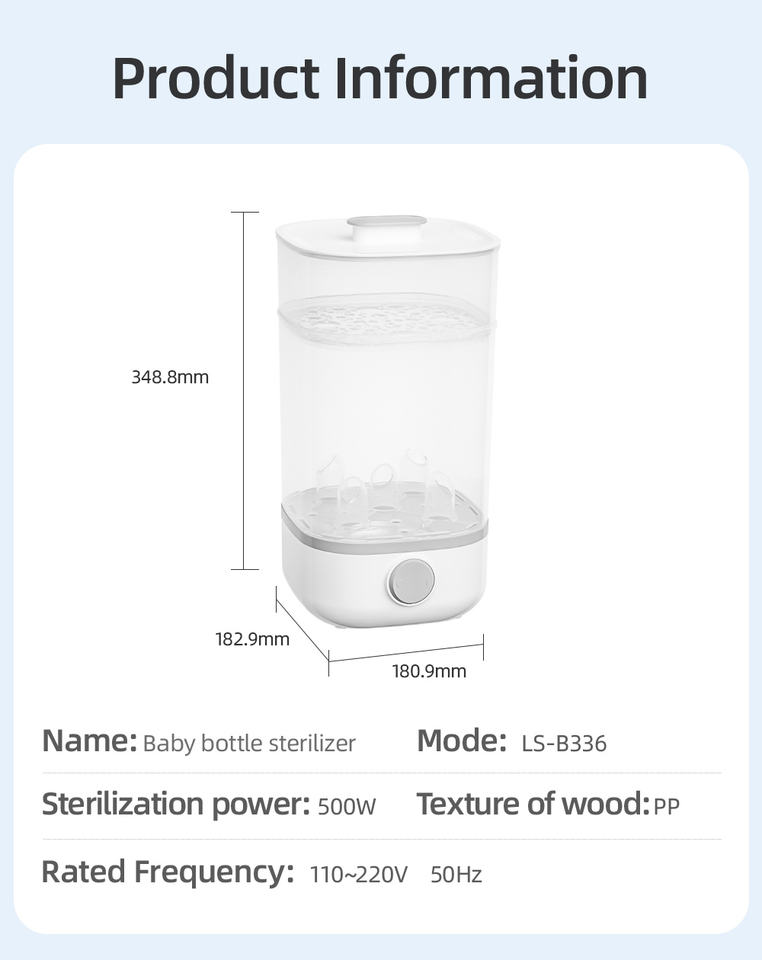Click the Mode: field label
This screenshot has width=762, height=960.
(x=461, y=741)
